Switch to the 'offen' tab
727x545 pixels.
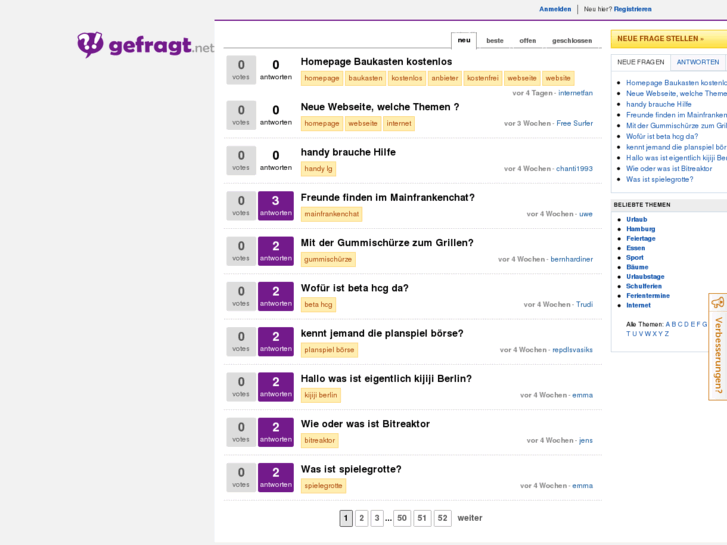pos(527,41)
